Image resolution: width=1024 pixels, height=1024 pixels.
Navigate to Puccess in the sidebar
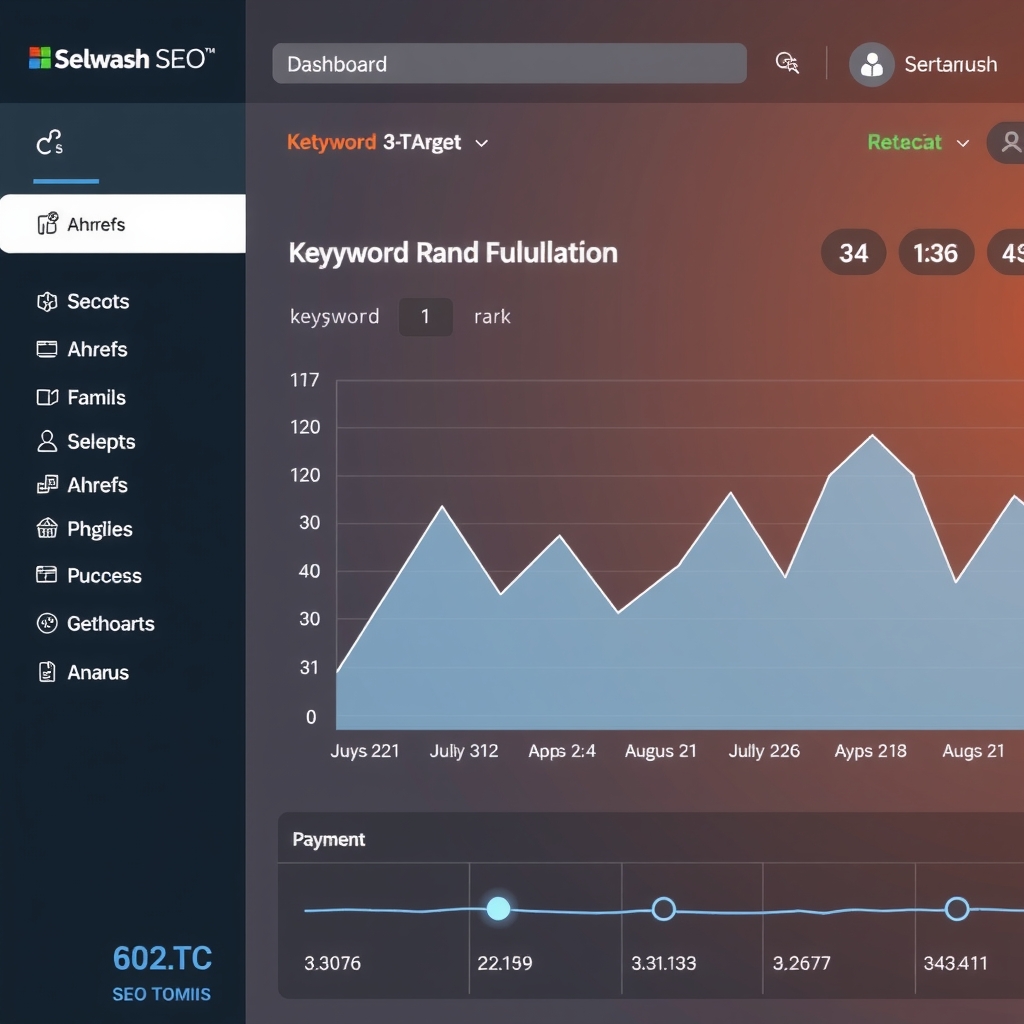pos(104,575)
